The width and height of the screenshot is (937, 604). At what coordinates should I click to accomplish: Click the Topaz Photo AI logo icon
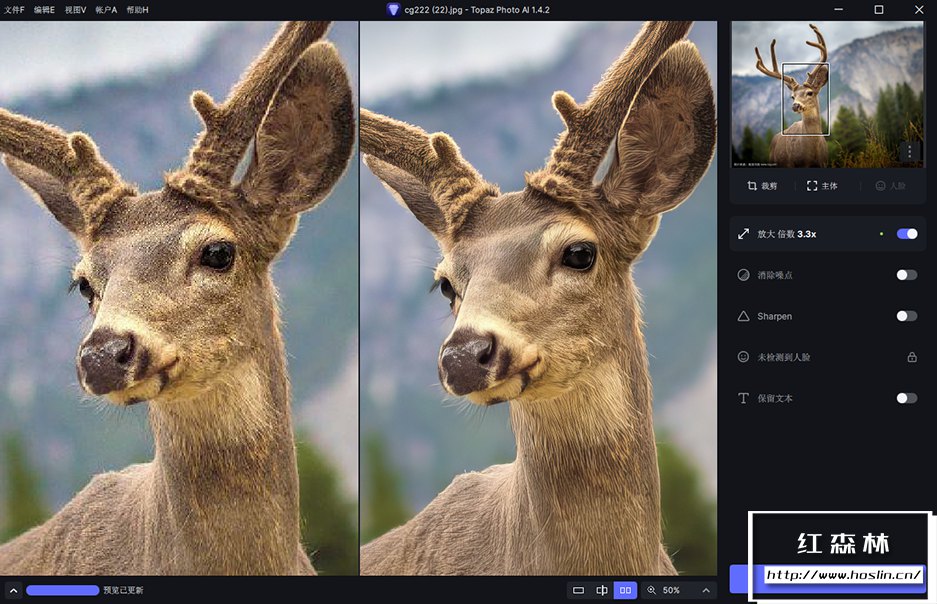[x=393, y=10]
